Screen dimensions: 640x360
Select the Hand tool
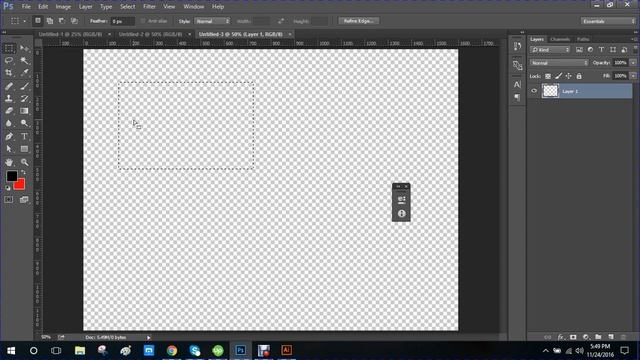pyautogui.click(x=9, y=162)
